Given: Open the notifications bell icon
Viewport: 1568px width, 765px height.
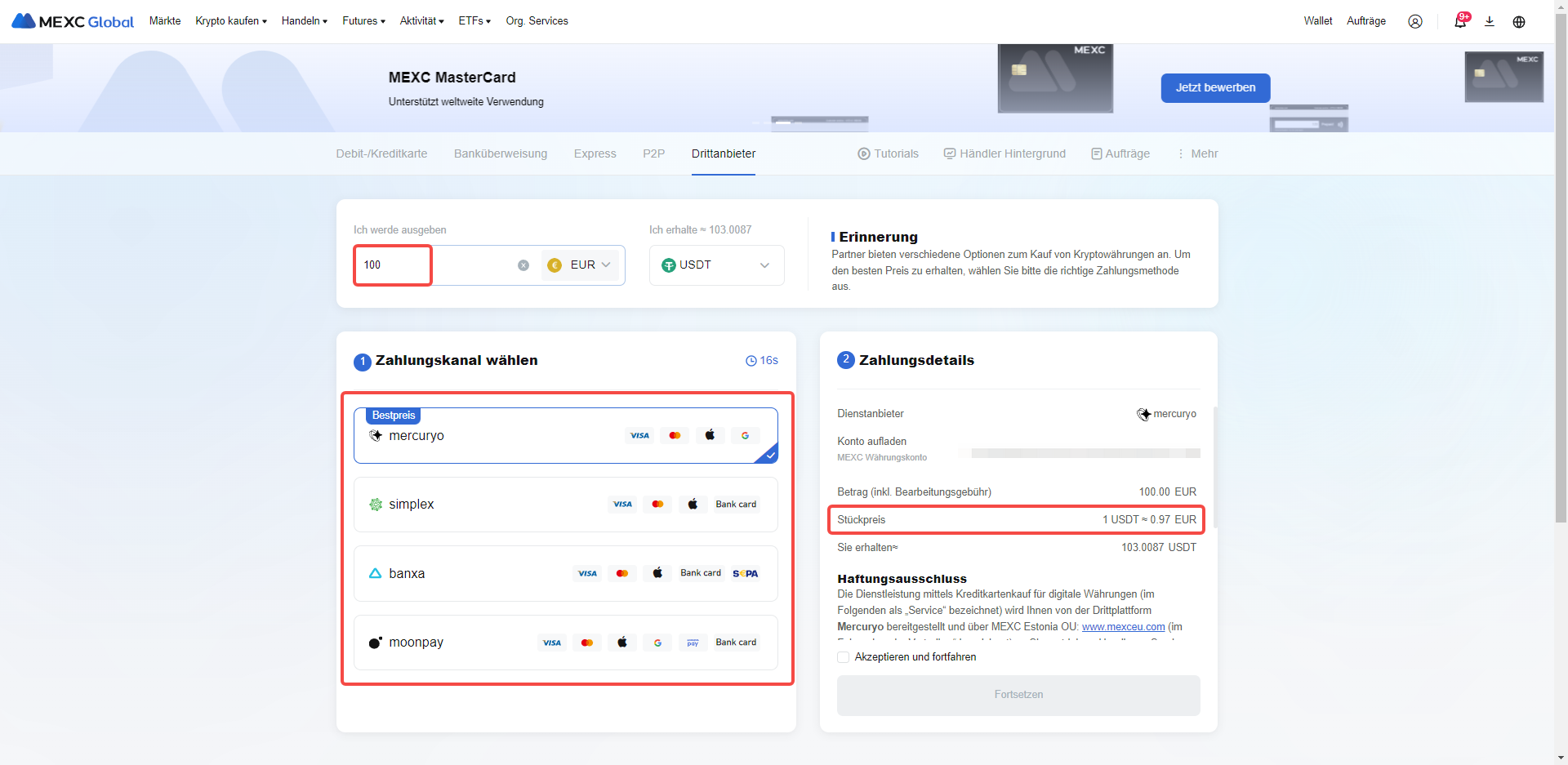Looking at the screenshot, I should point(1459,21).
